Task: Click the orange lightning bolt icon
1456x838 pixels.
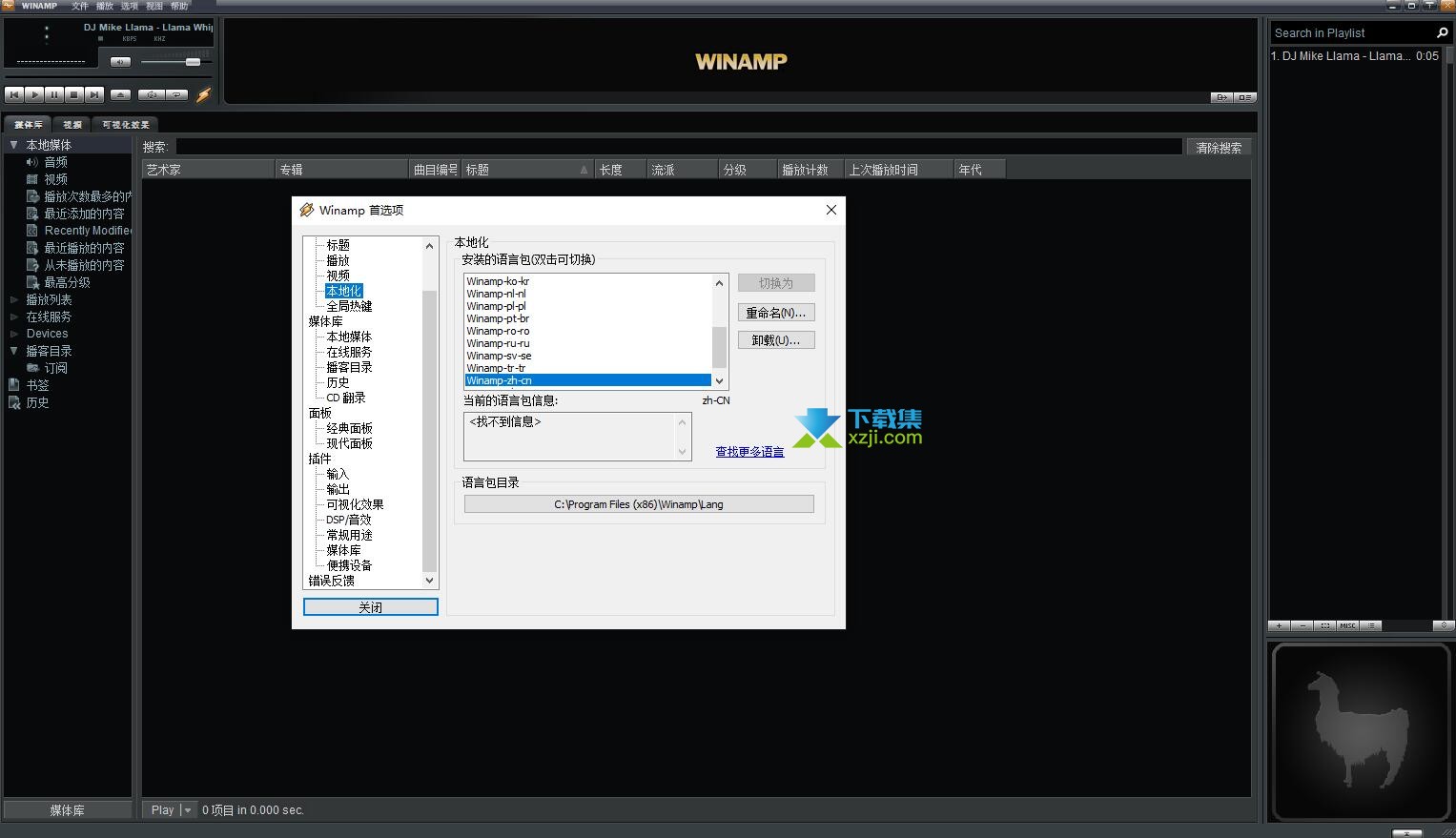Action: click(x=203, y=94)
